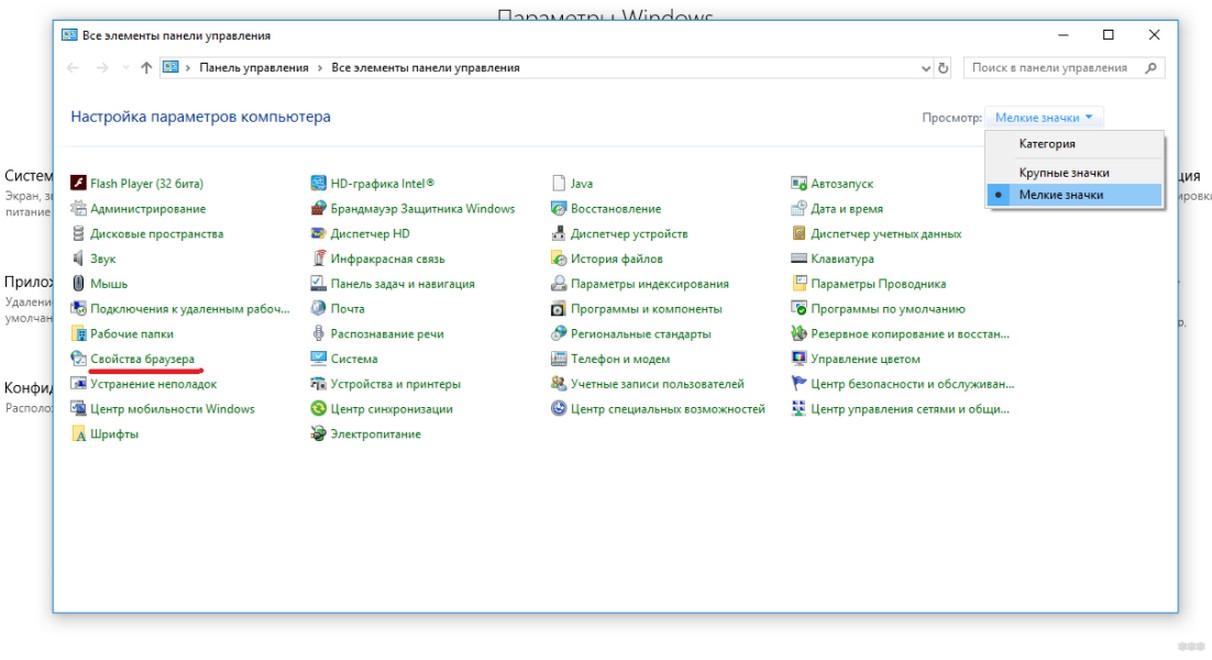Open Панель задач и навигация link
The width and height of the screenshot is (1212, 660).
pyautogui.click(x=403, y=284)
